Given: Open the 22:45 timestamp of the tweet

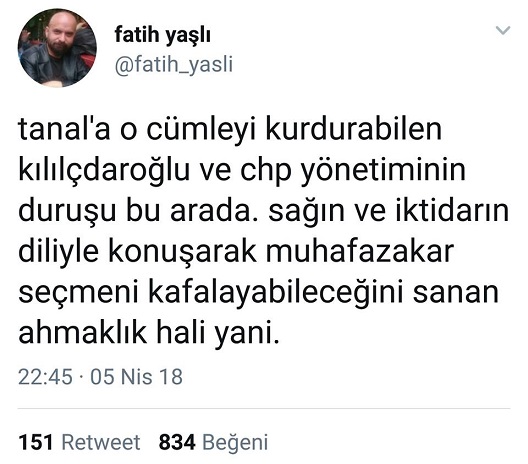Looking at the screenshot, I should (45, 376).
